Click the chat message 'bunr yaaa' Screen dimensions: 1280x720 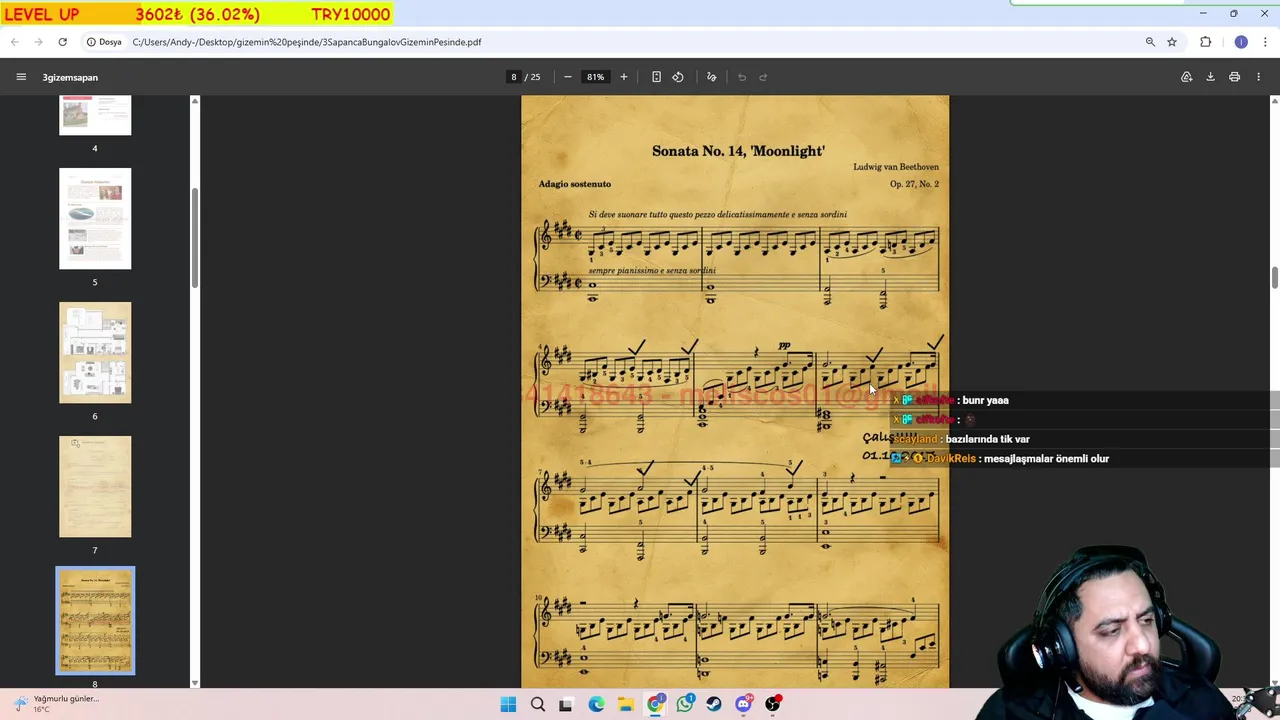(x=985, y=400)
